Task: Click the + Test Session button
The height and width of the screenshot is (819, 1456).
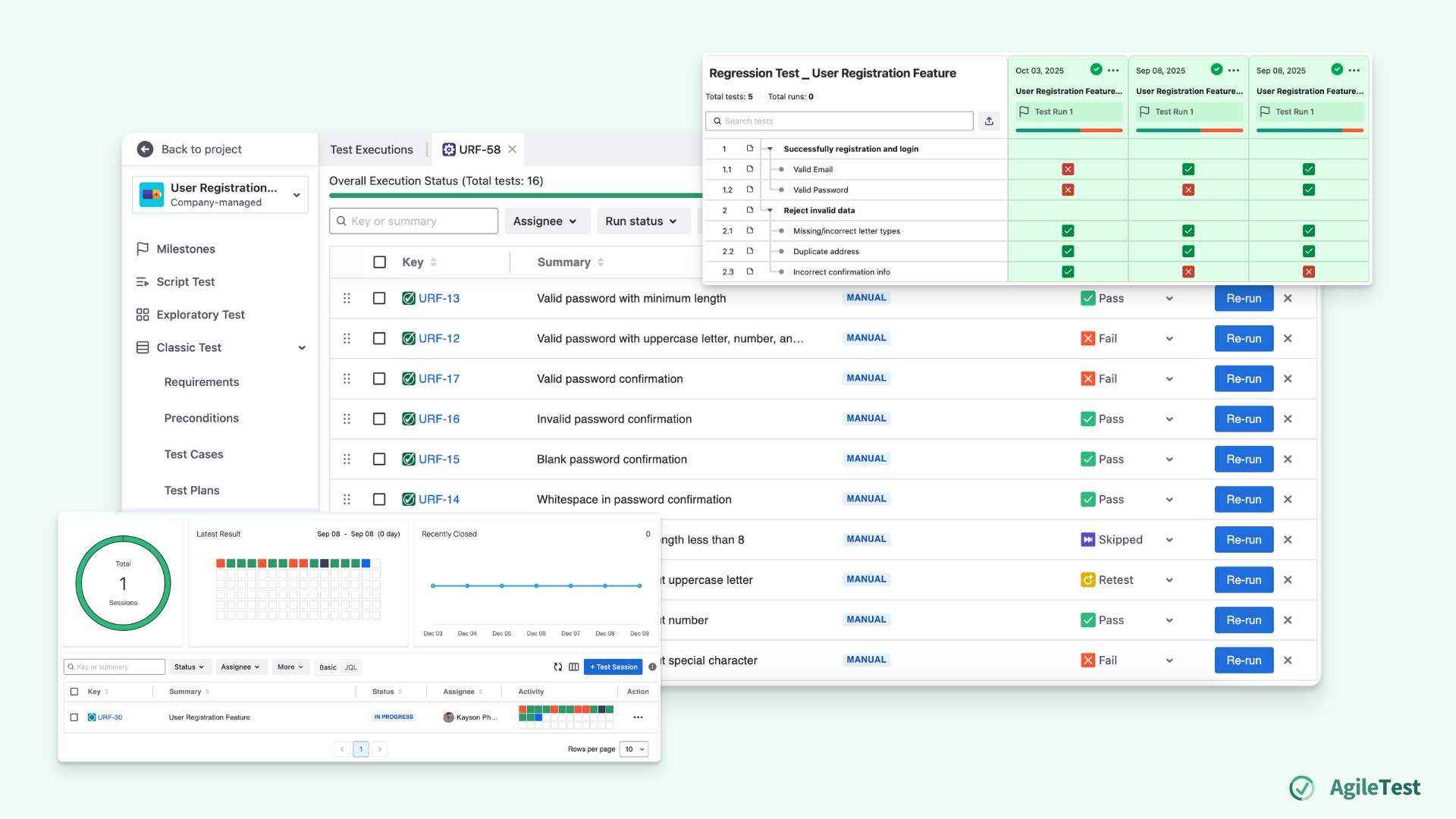Action: pyautogui.click(x=613, y=667)
